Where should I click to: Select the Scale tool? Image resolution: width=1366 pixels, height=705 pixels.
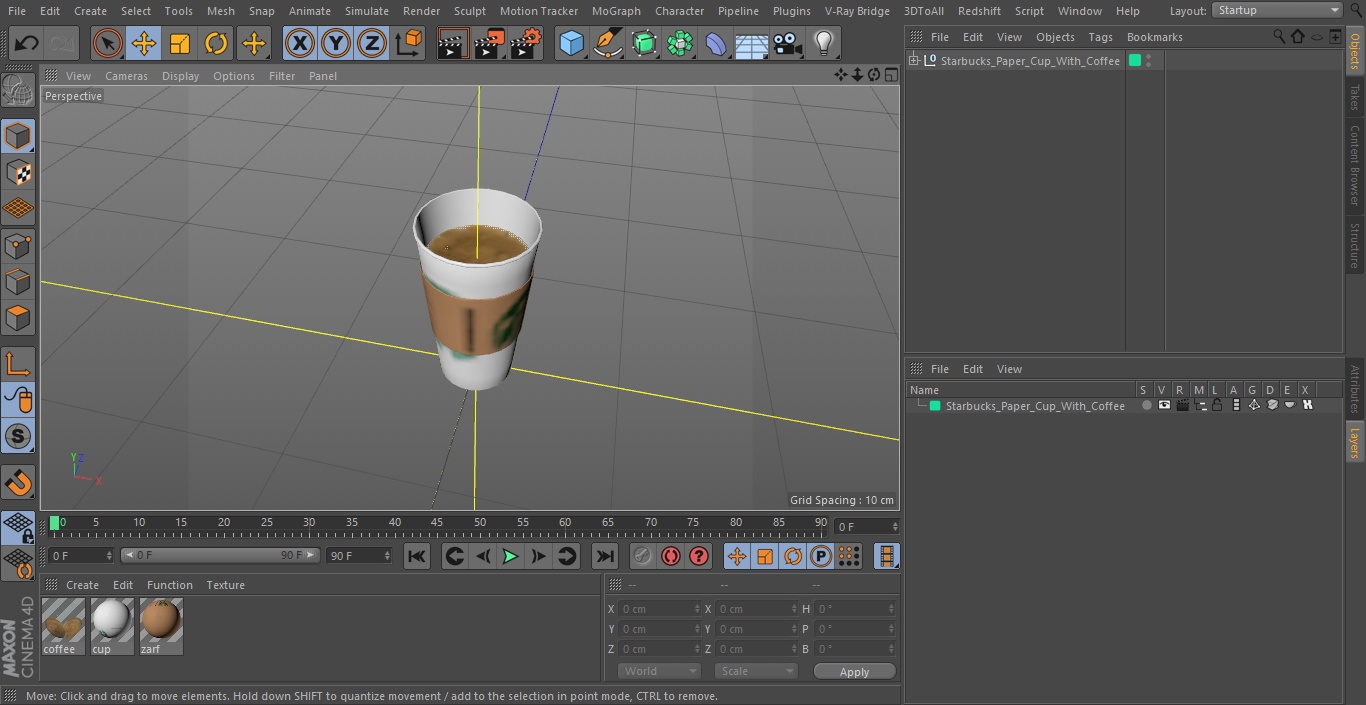click(180, 43)
